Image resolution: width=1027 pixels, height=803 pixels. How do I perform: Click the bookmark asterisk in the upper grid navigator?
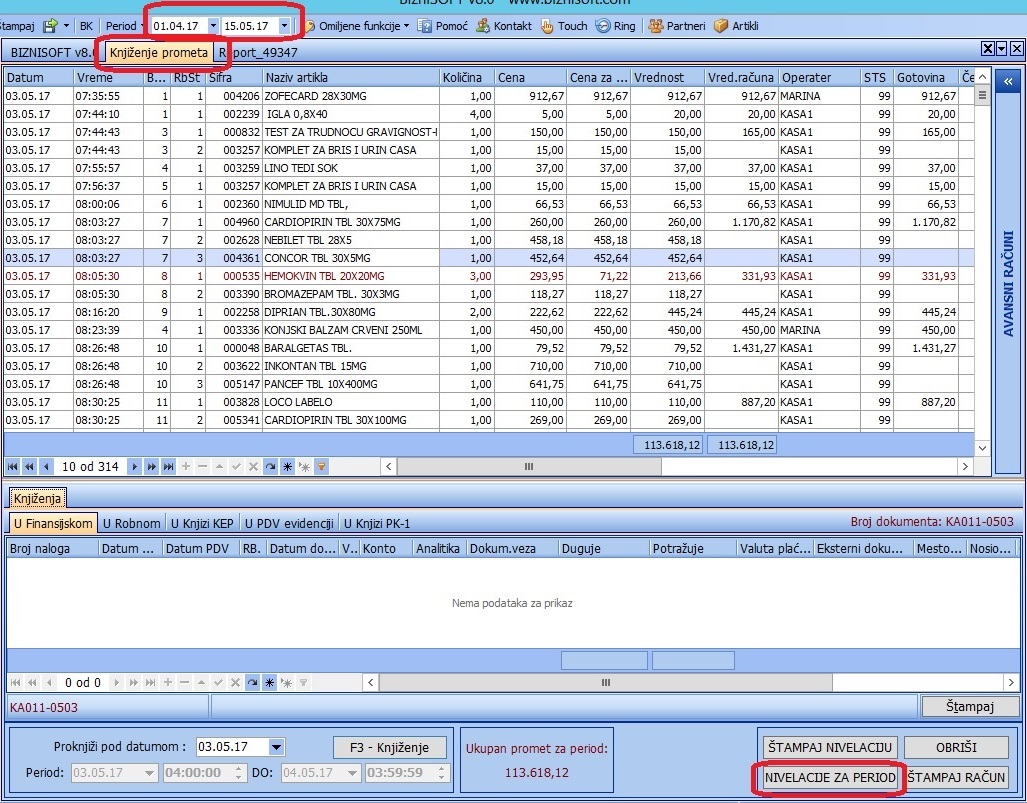coord(287,467)
